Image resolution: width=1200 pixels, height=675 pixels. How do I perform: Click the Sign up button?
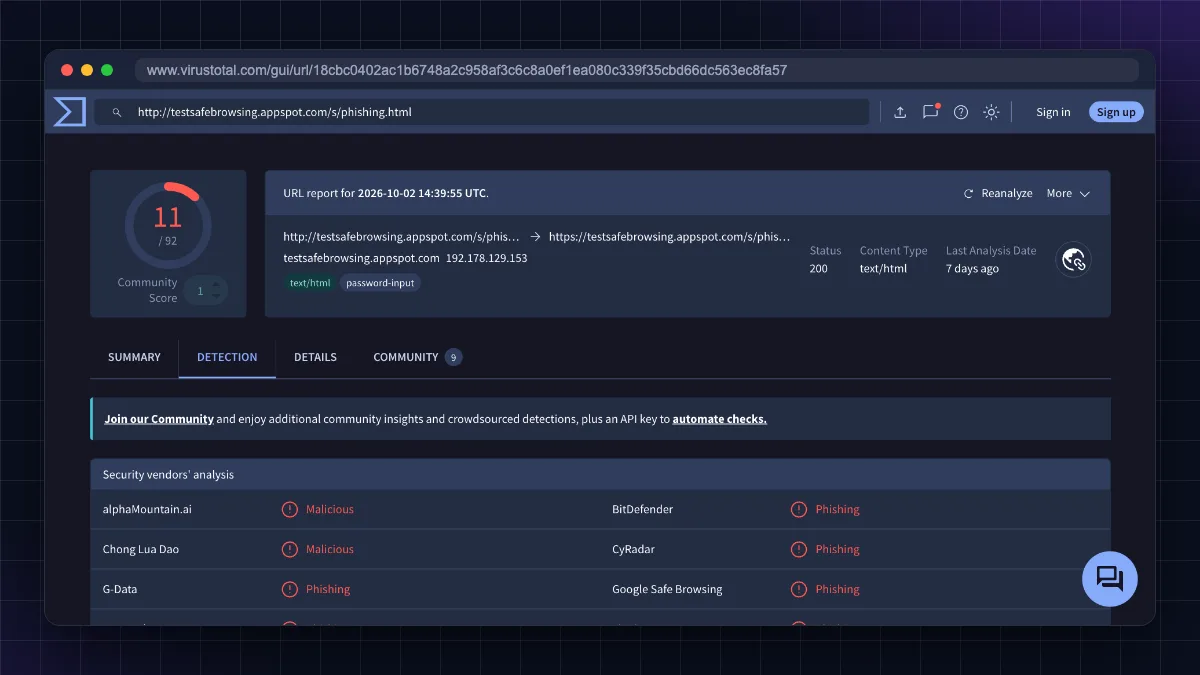[1116, 112]
